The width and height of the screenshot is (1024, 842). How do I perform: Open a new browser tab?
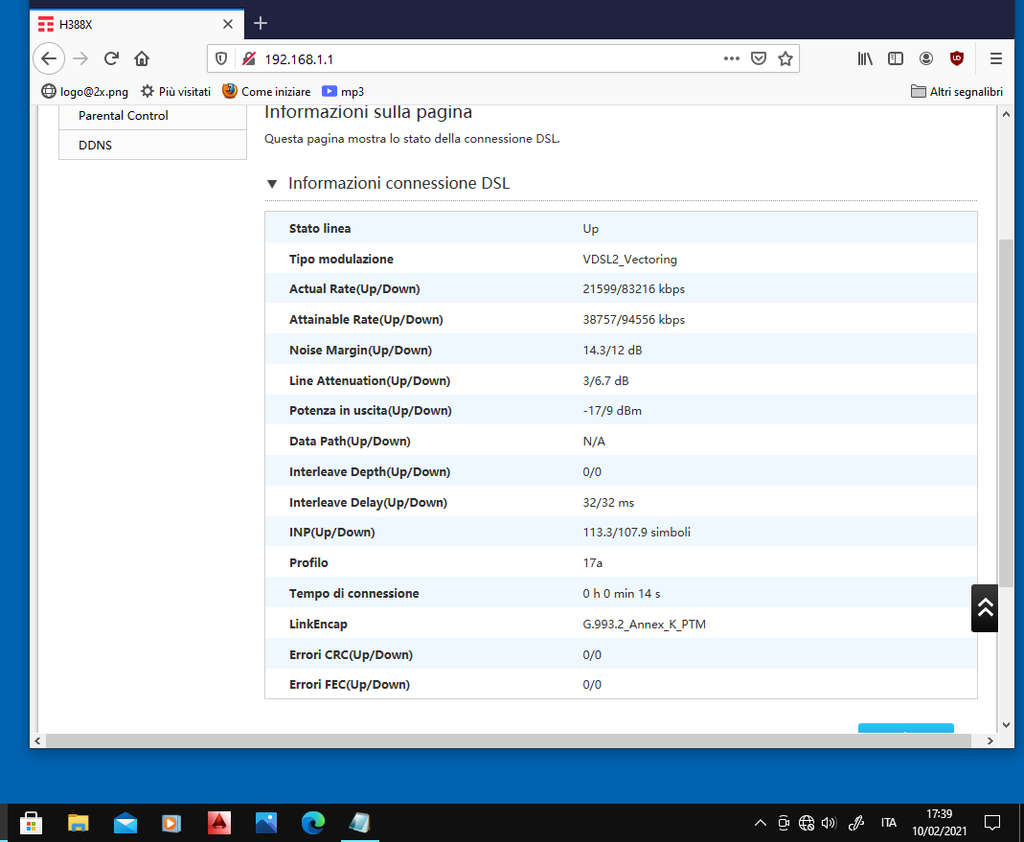(261, 22)
